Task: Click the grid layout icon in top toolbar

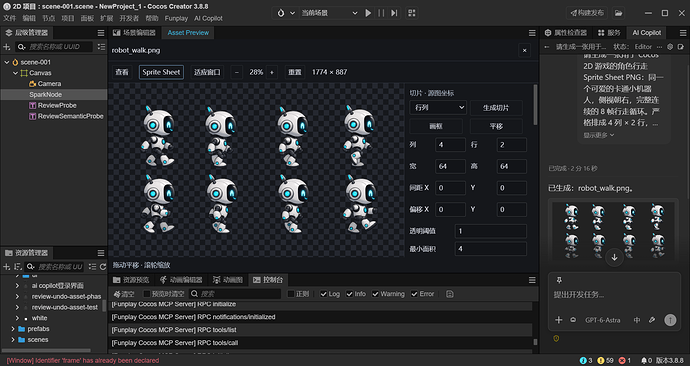Action: point(412,13)
